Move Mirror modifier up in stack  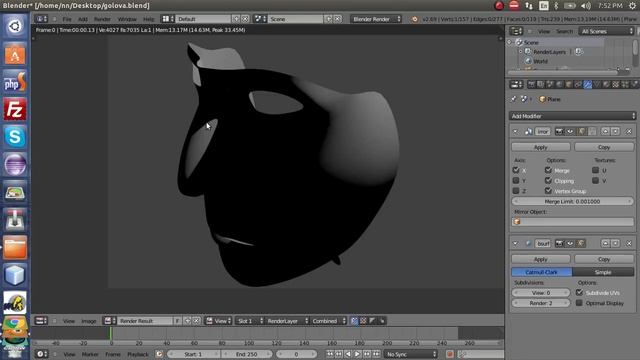click(605, 131)
